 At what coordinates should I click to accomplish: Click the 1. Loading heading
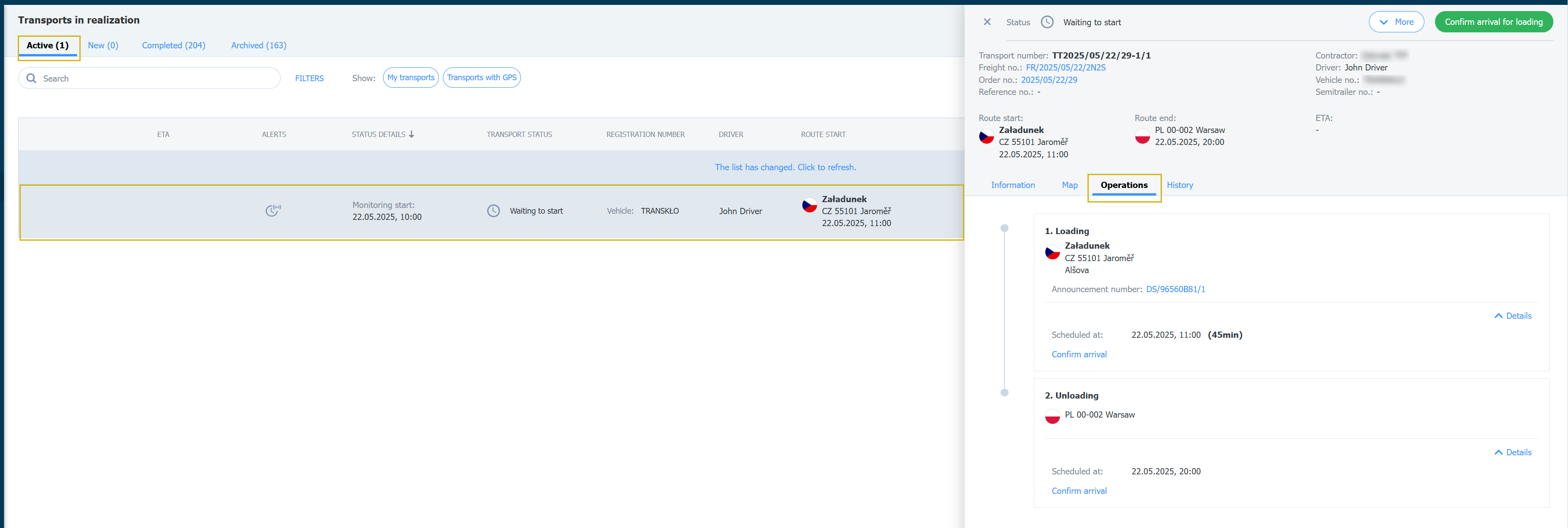pos(1067,231)
